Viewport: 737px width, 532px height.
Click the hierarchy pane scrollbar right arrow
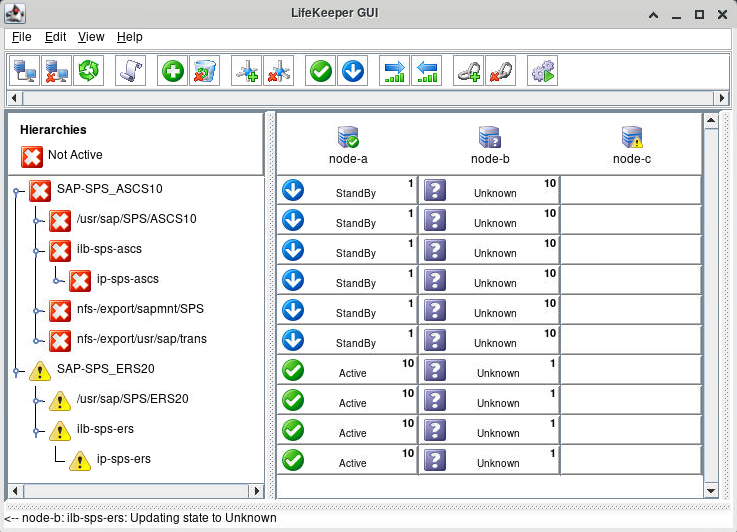256,491
